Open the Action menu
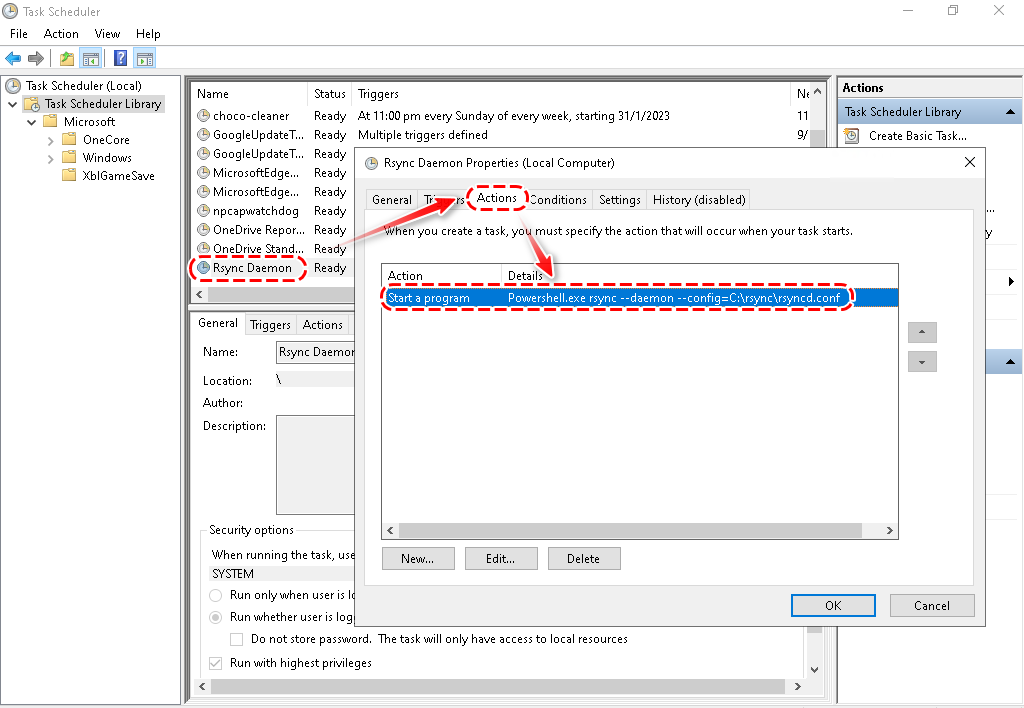This screenshot has width=1024, height=708. pos(61,33)
